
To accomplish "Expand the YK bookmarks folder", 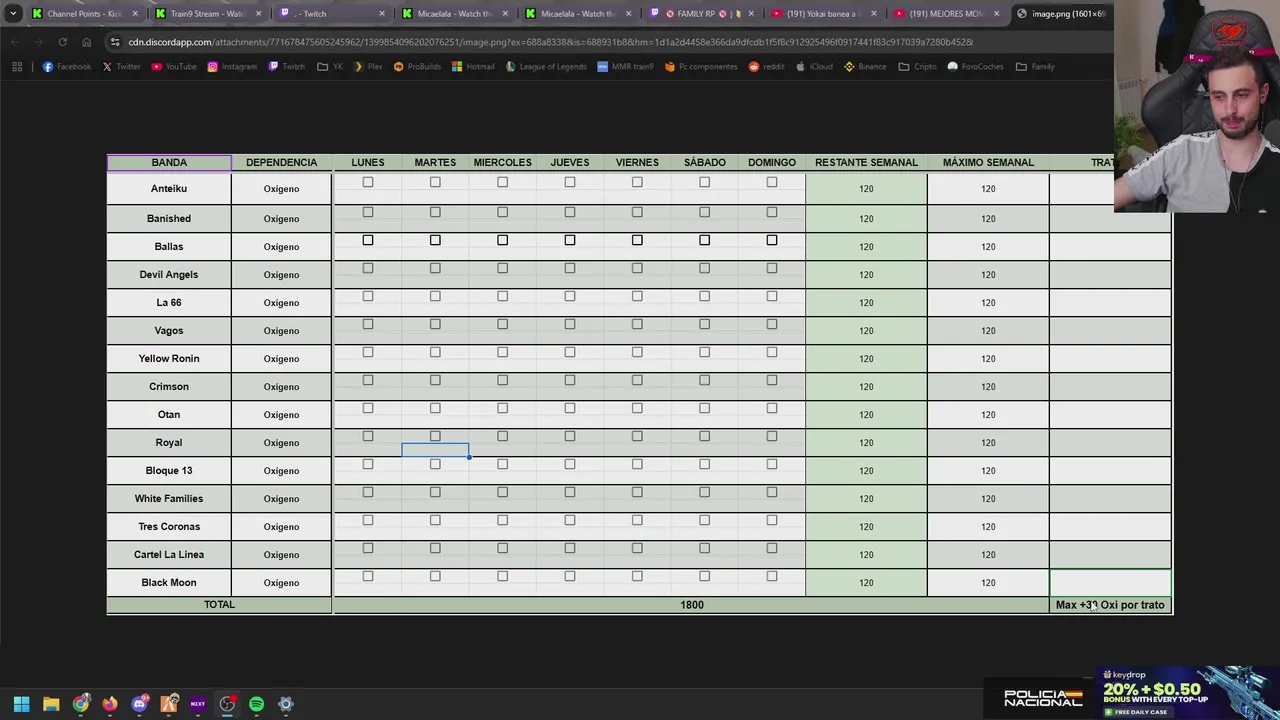I will [329, 67].
